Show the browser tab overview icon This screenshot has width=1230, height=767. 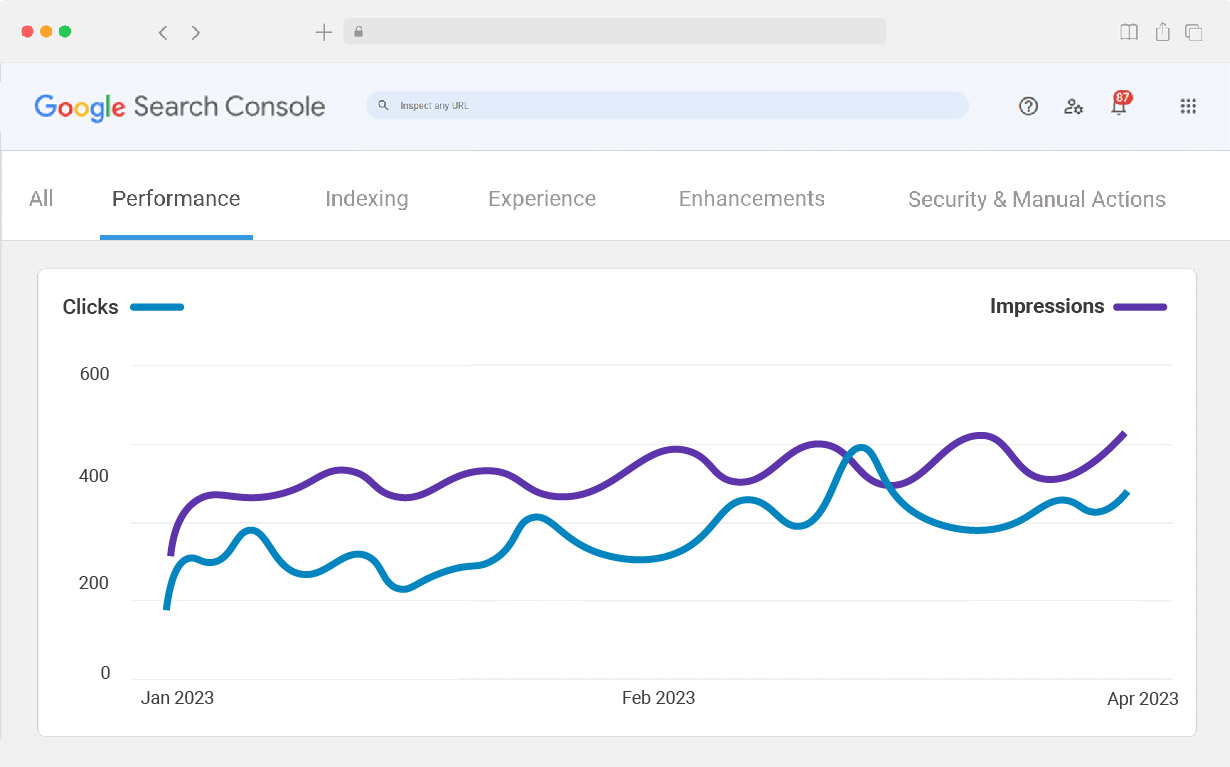pos(1193,32)
